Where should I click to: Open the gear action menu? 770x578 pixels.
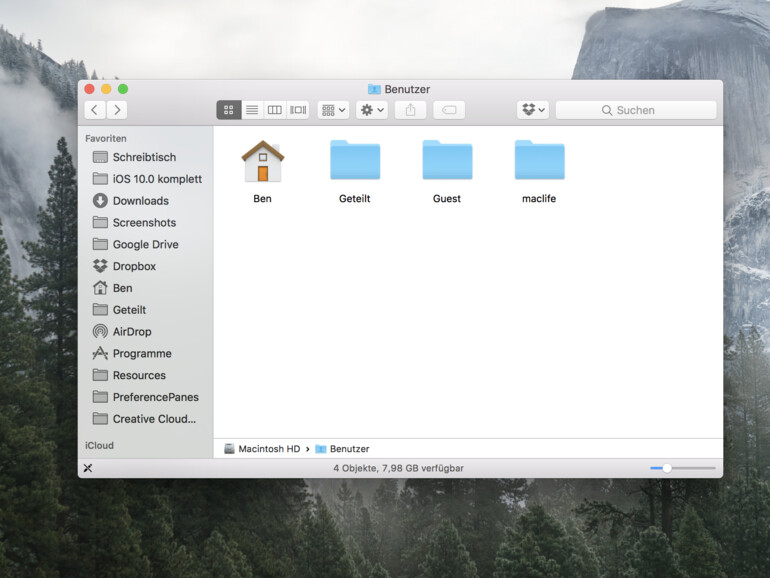click(x=372, y=110)
